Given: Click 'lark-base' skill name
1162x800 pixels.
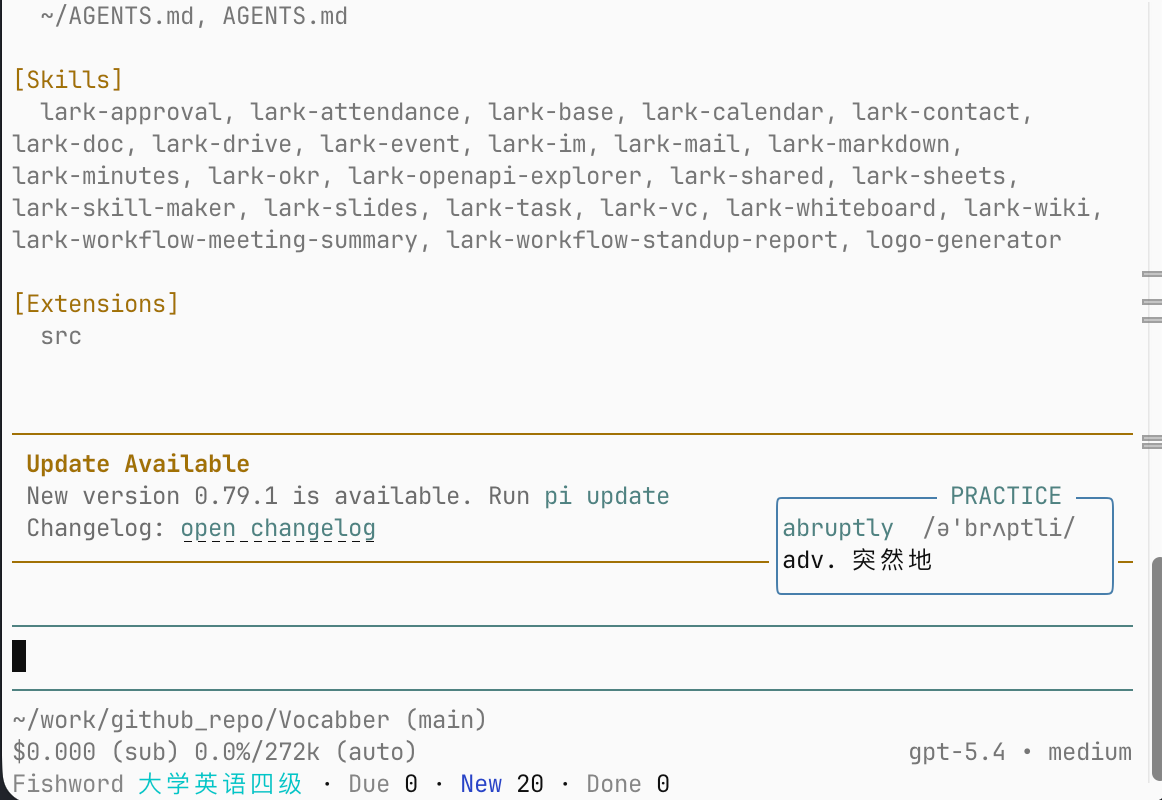Looking at the screenshot, I should point(551,112).
